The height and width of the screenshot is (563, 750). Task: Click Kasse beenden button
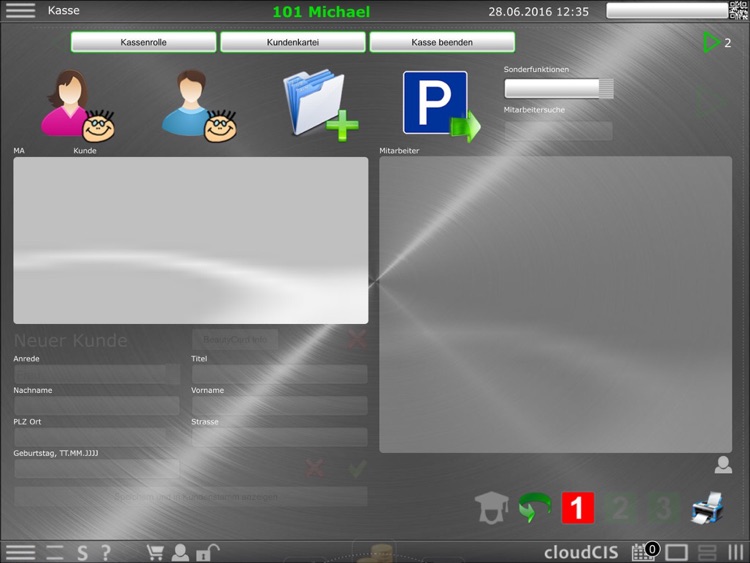coord(442,42)
